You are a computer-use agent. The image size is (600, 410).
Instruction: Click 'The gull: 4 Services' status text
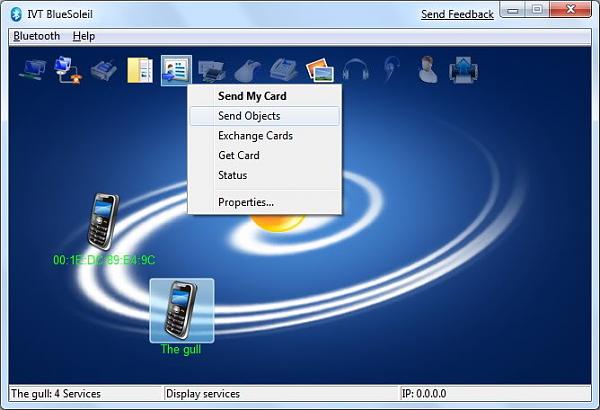point(56,394)
